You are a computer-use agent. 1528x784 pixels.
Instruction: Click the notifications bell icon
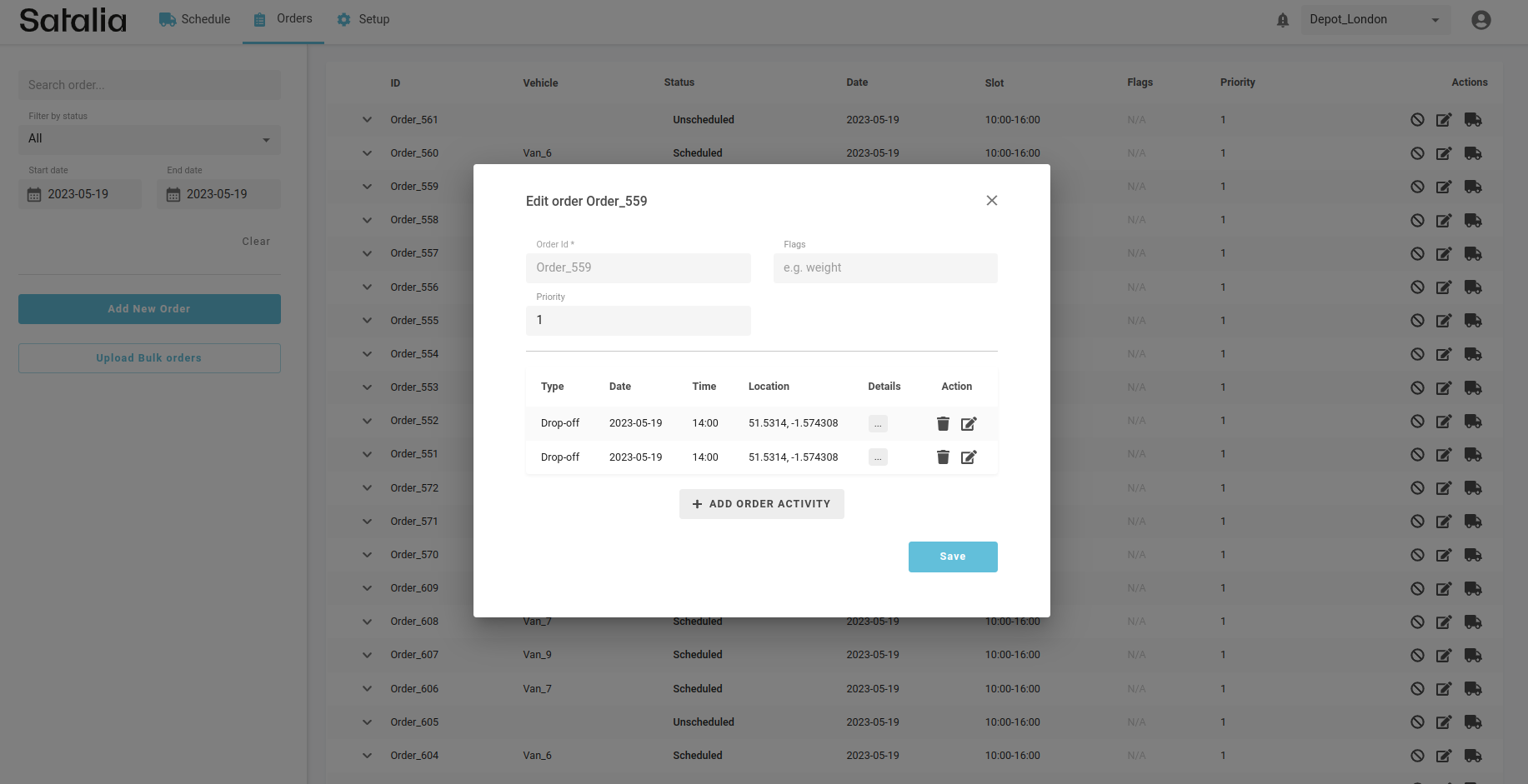pos(1283,20)
